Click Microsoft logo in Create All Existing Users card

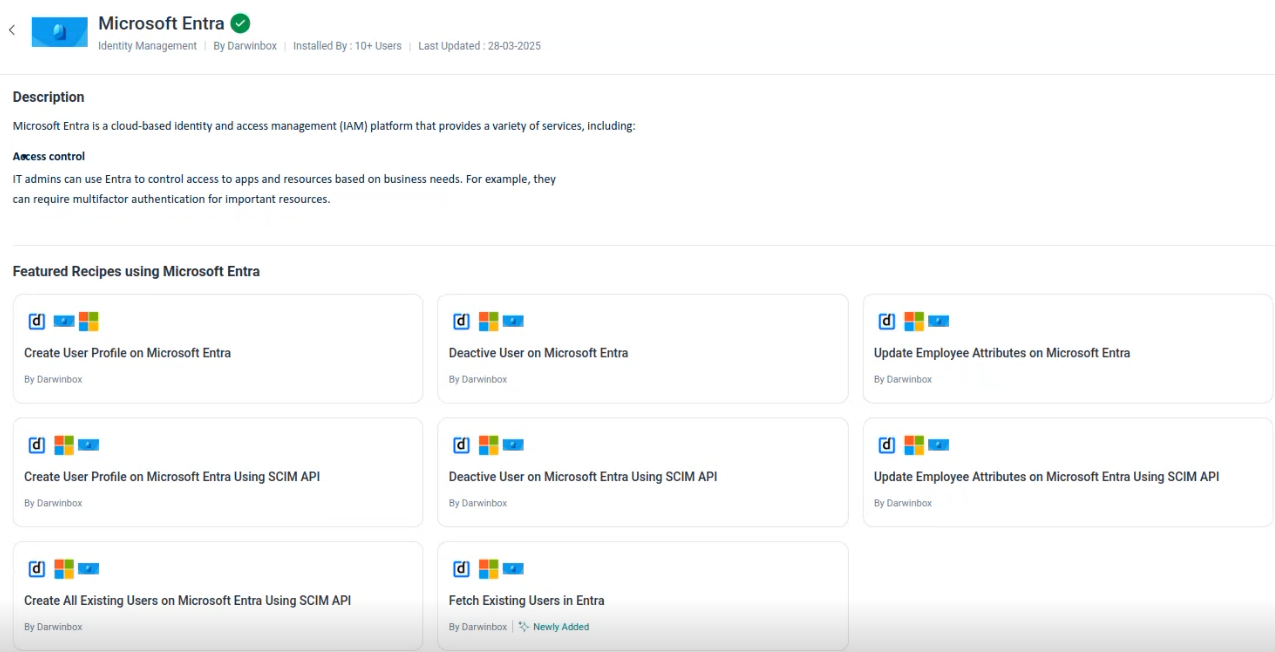(x=63, y=569)
